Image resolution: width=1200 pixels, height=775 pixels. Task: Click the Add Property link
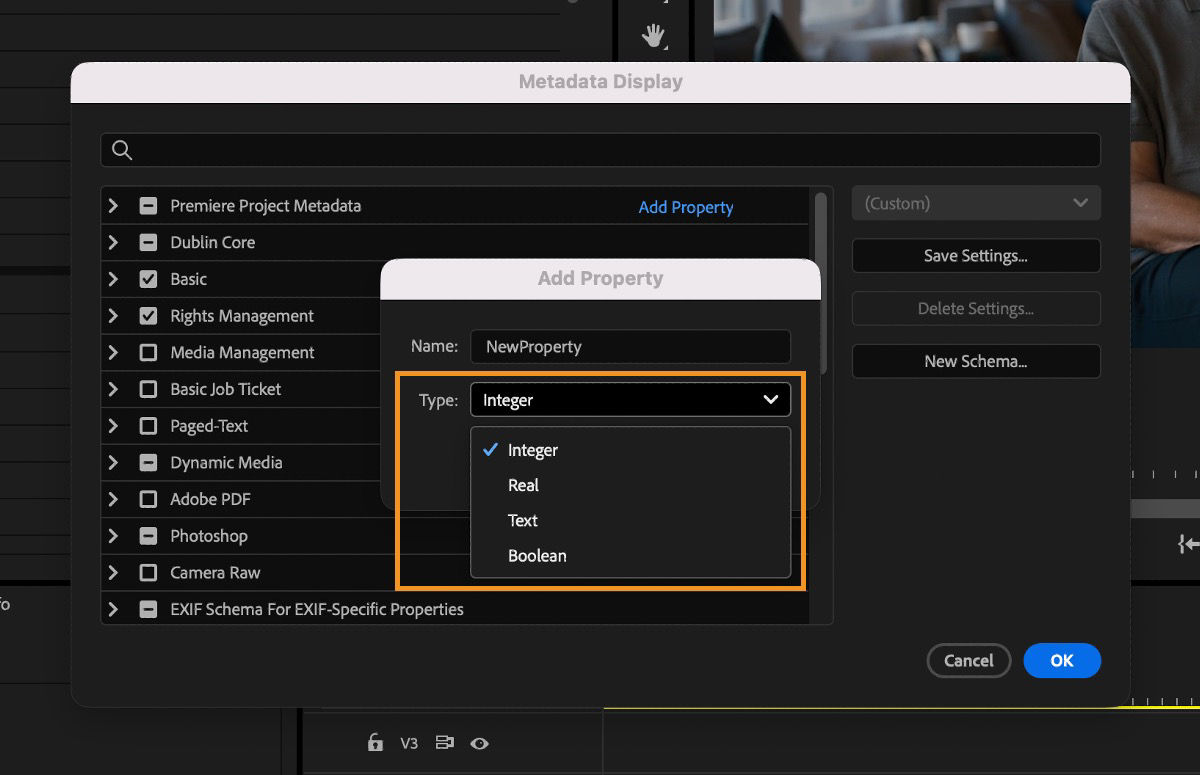coord(686,207)
